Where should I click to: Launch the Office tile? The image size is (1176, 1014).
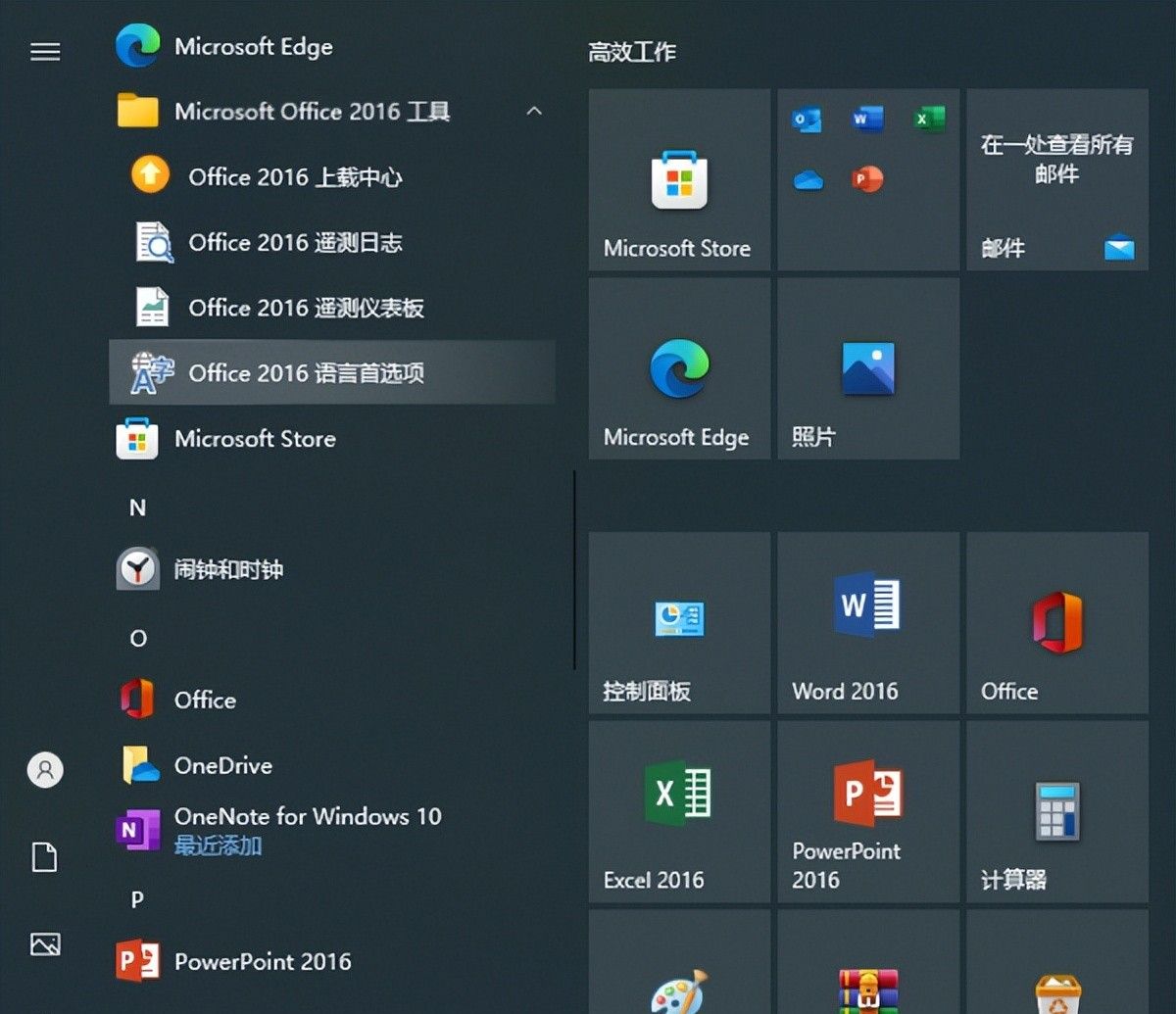coord(1057,623)
